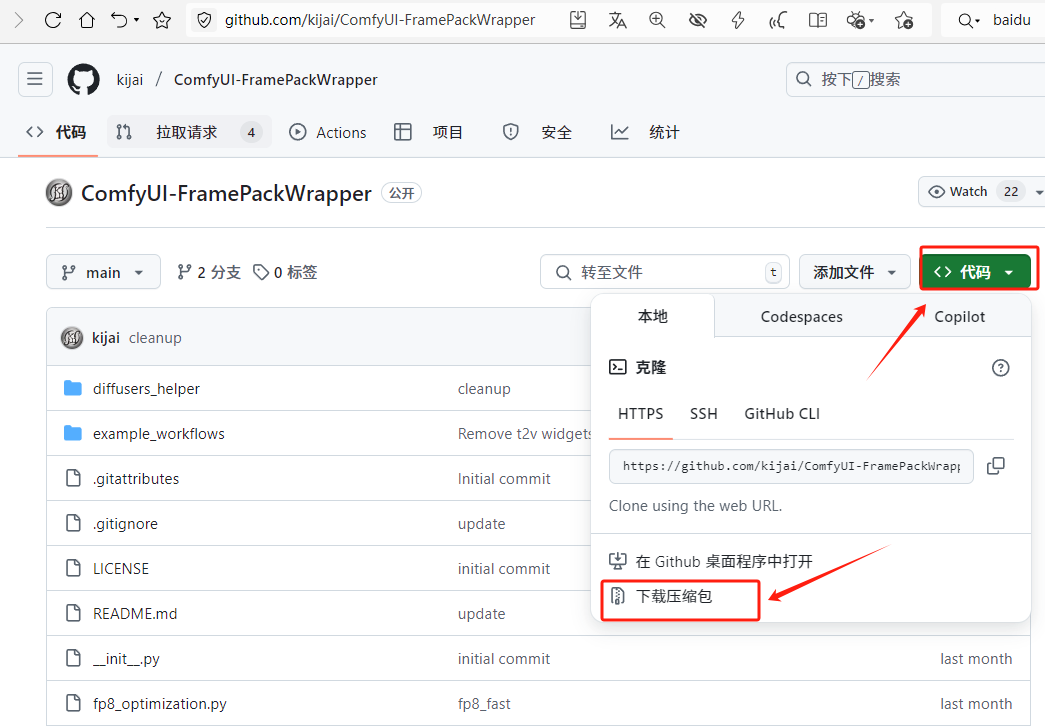The width and height of the screenshot is (1045, 726).
Task: Open the example_workflows folder
Action: [x=159, y=434]
